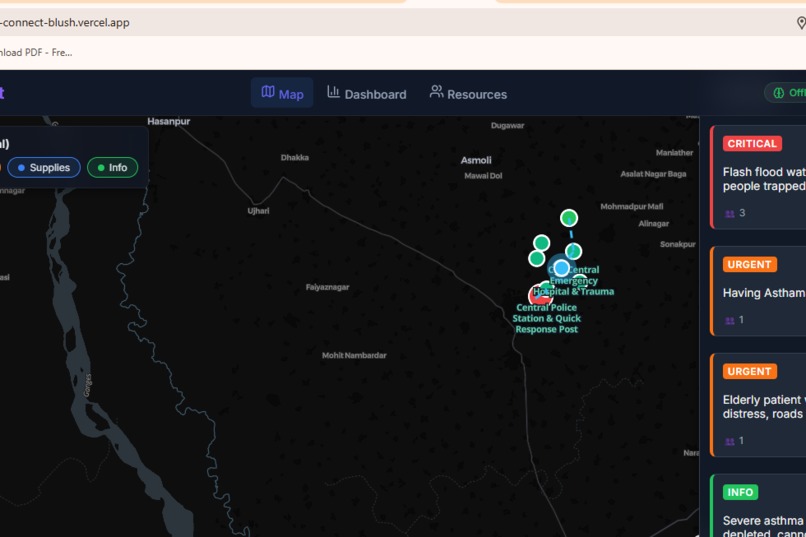806x537 pixels.
Task: Open the URGENT Having Asthma alert card
Action: click(x=758, y=291)
